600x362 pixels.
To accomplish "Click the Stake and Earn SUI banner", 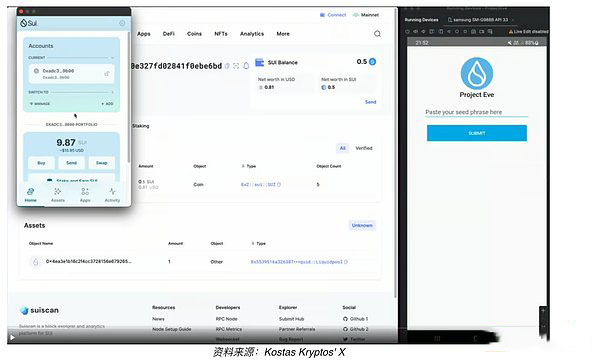I will [72, 179].
